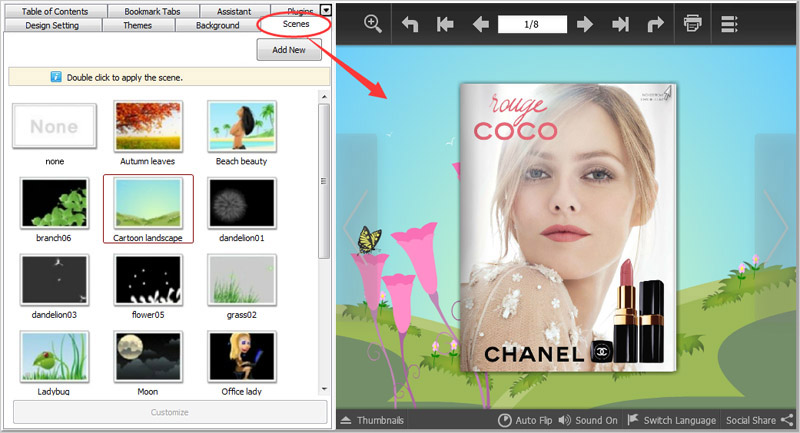Toggle Auto Flip
The width and height of the screenshot is (800, 433).
point(525,420)
